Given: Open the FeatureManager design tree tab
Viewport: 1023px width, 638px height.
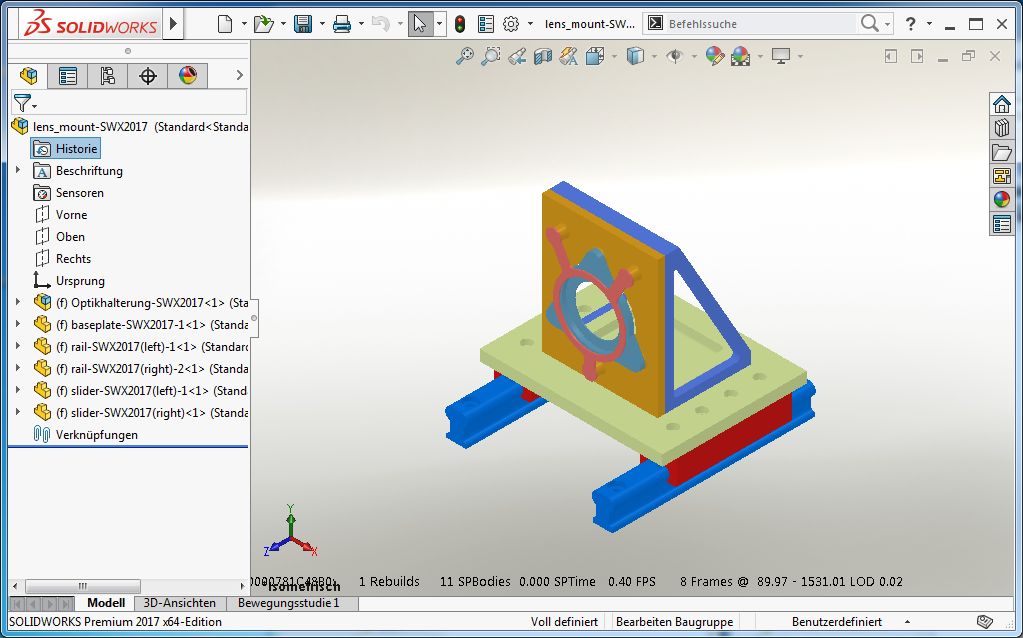Looking at the screenshot, I should coord(29,76).
